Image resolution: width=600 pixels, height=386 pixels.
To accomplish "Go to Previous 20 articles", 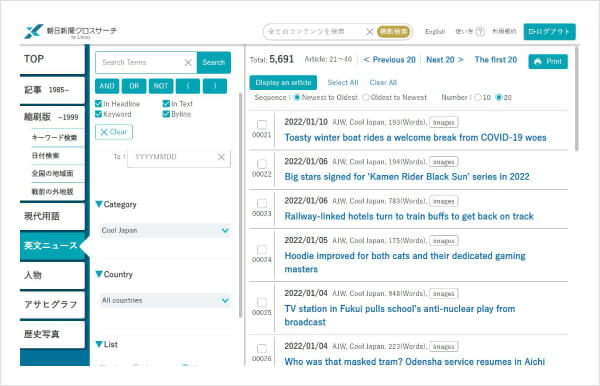I will point(390,60).
